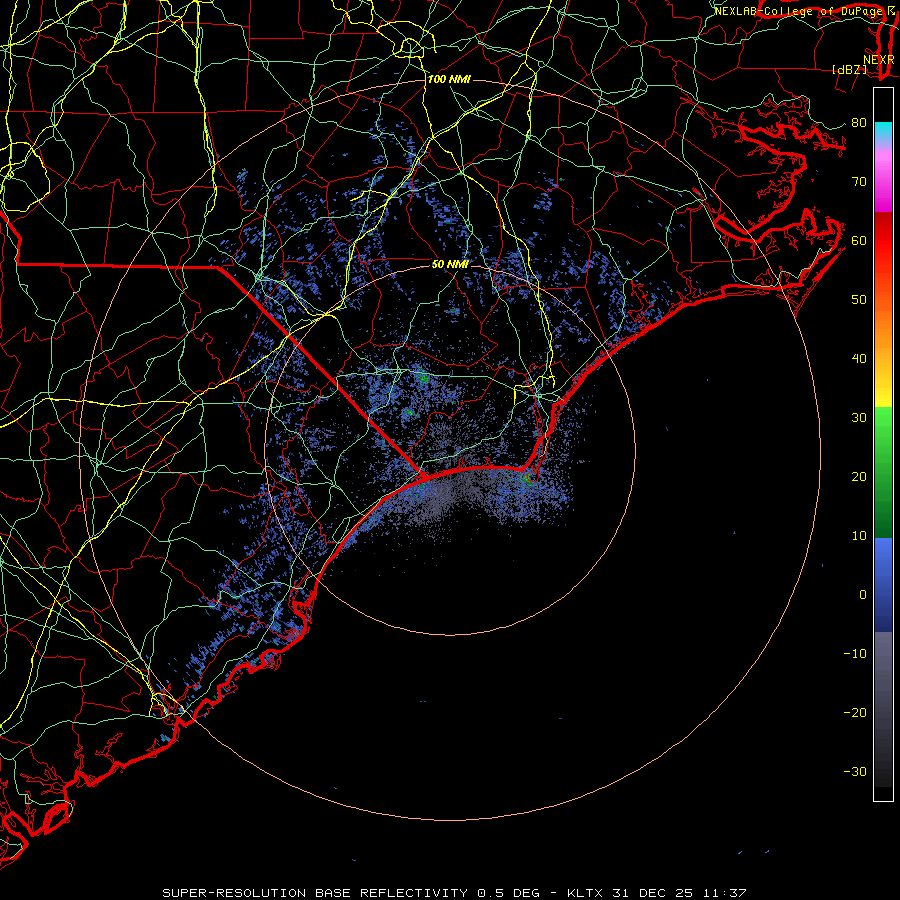Click the 100 NMI range ring label
900x900 pixels.
[449, 79]
